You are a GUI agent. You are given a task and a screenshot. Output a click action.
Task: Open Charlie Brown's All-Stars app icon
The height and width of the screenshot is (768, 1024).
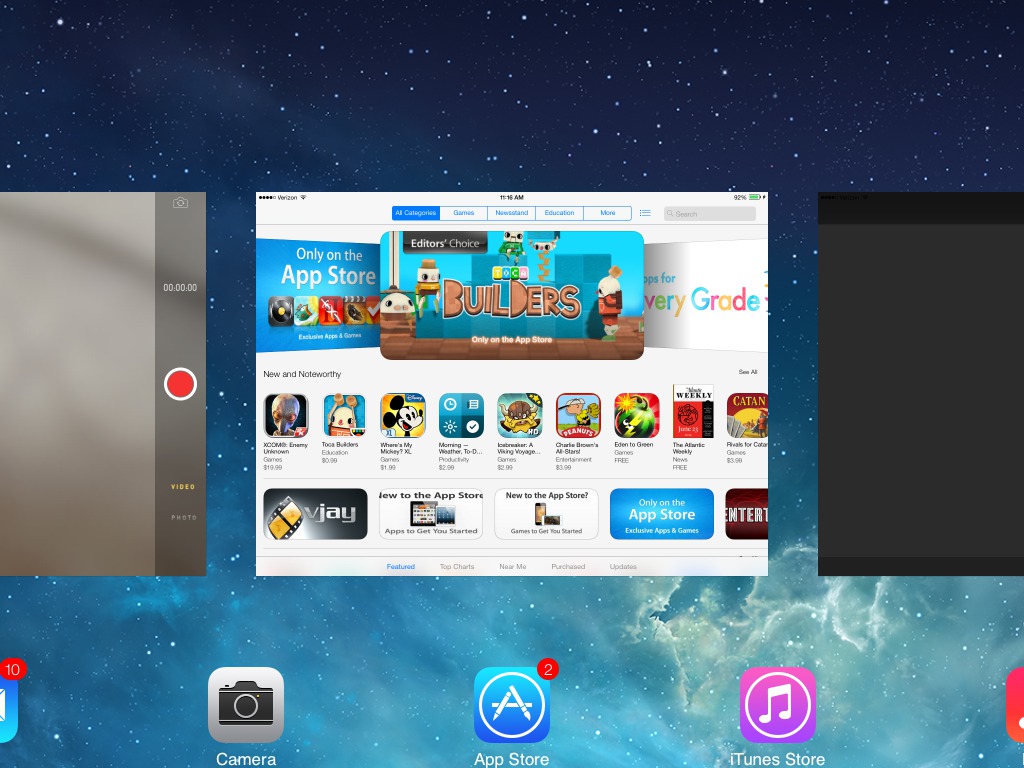[x=577, y=415]
